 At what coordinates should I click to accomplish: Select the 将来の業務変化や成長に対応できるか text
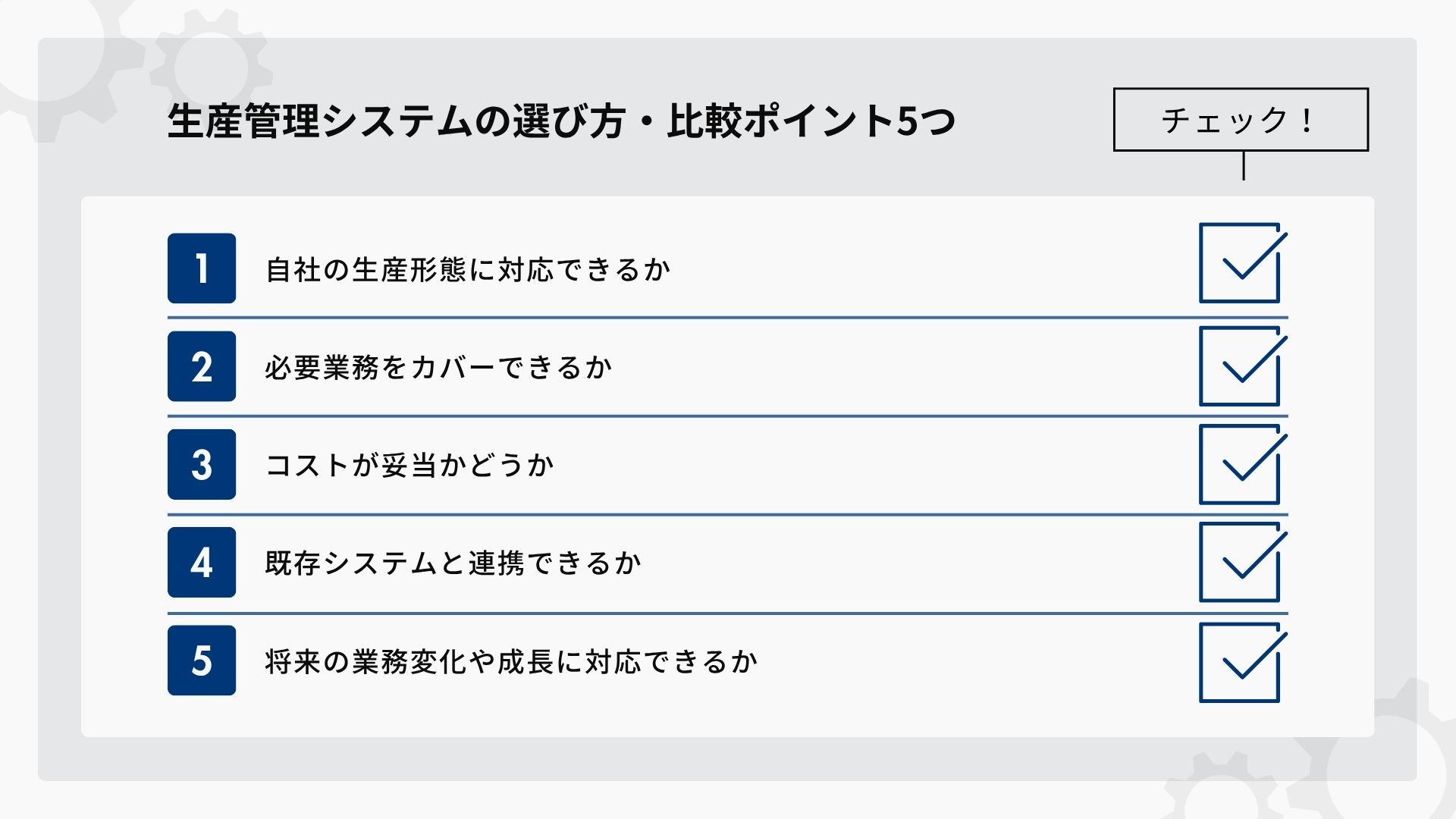tap(511, 662)
